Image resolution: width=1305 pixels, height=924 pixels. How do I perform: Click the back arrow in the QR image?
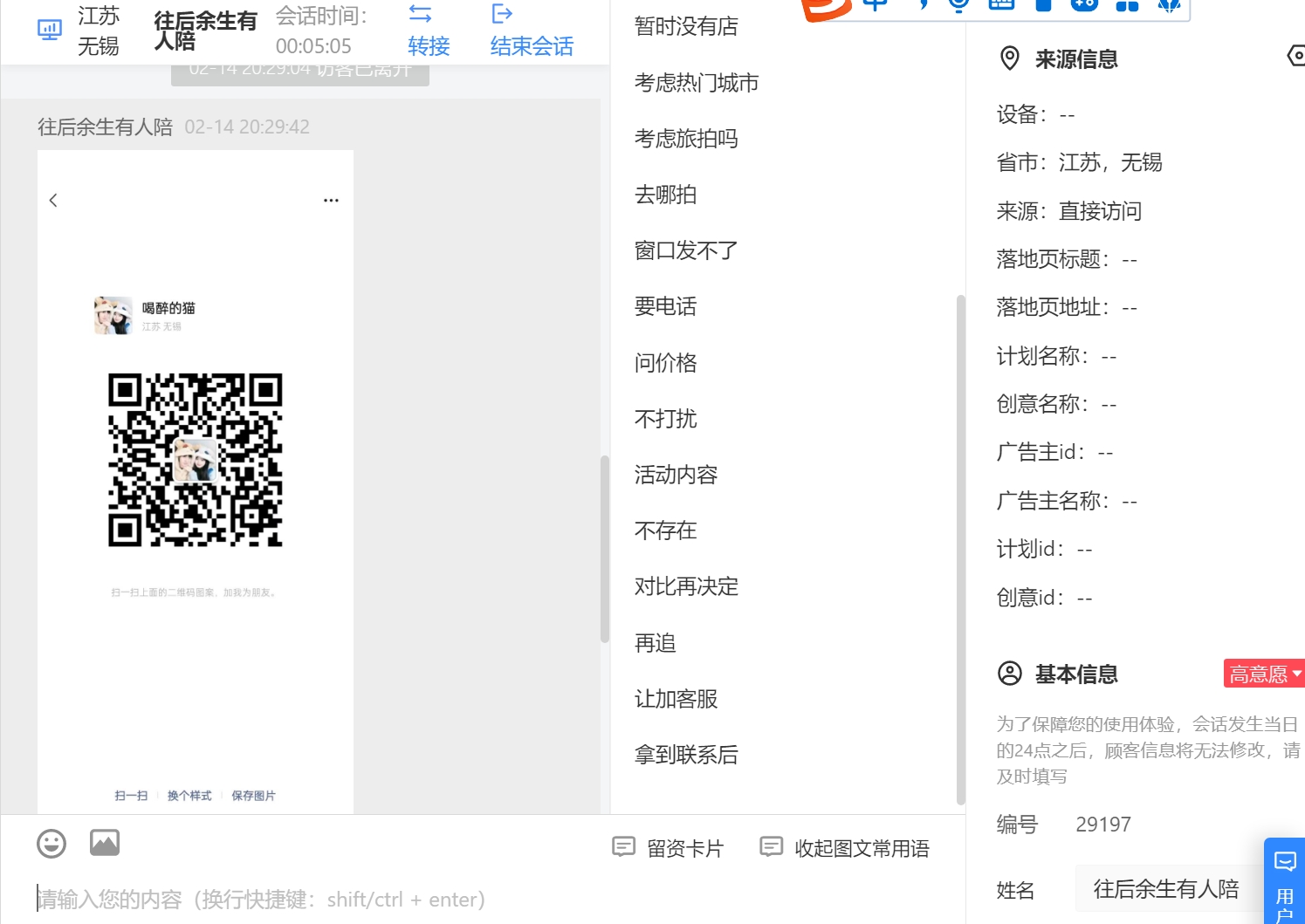pos(53,200)
